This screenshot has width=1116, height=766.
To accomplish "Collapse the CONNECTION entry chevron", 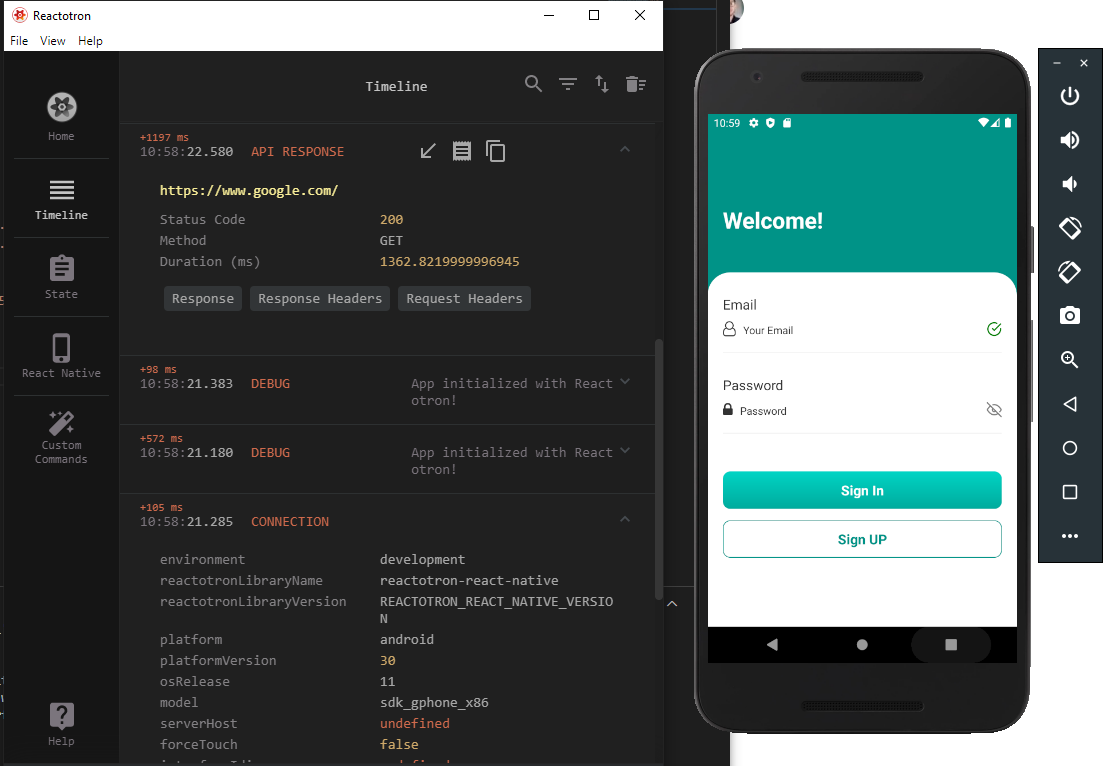I will point(624,518).
